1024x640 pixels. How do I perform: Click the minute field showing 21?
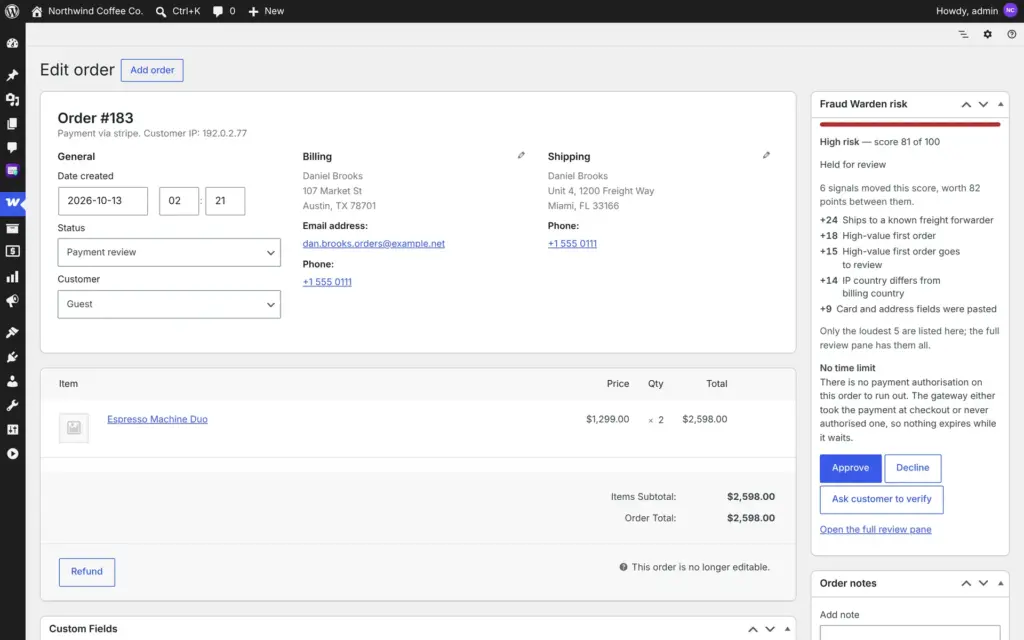point(225,201)
